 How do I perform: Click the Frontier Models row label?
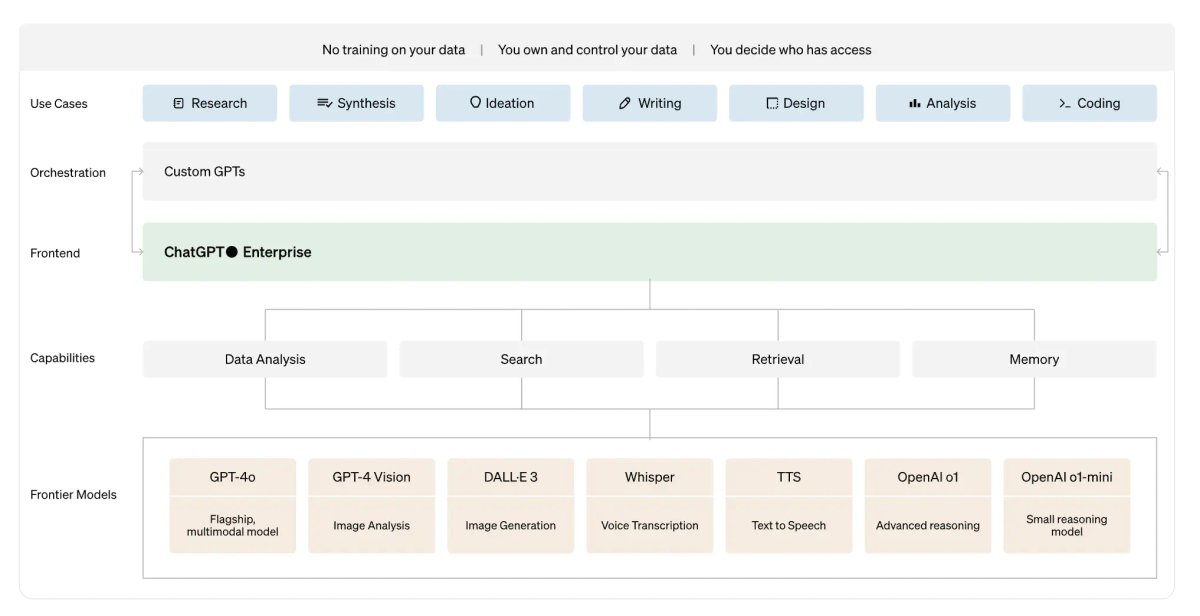pyautogui.click(x=74, y=494)
